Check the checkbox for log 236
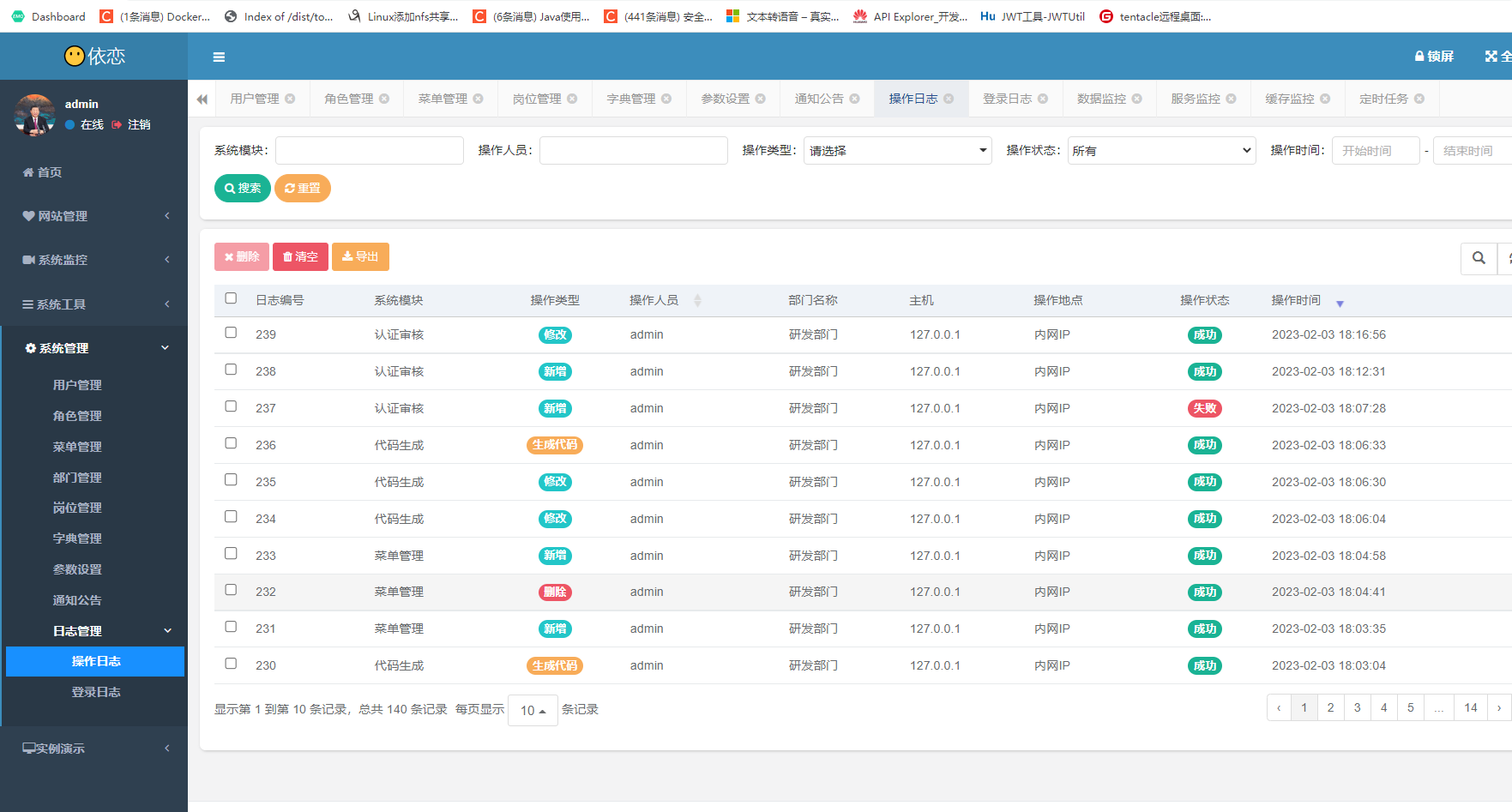 tap(231, 443)
